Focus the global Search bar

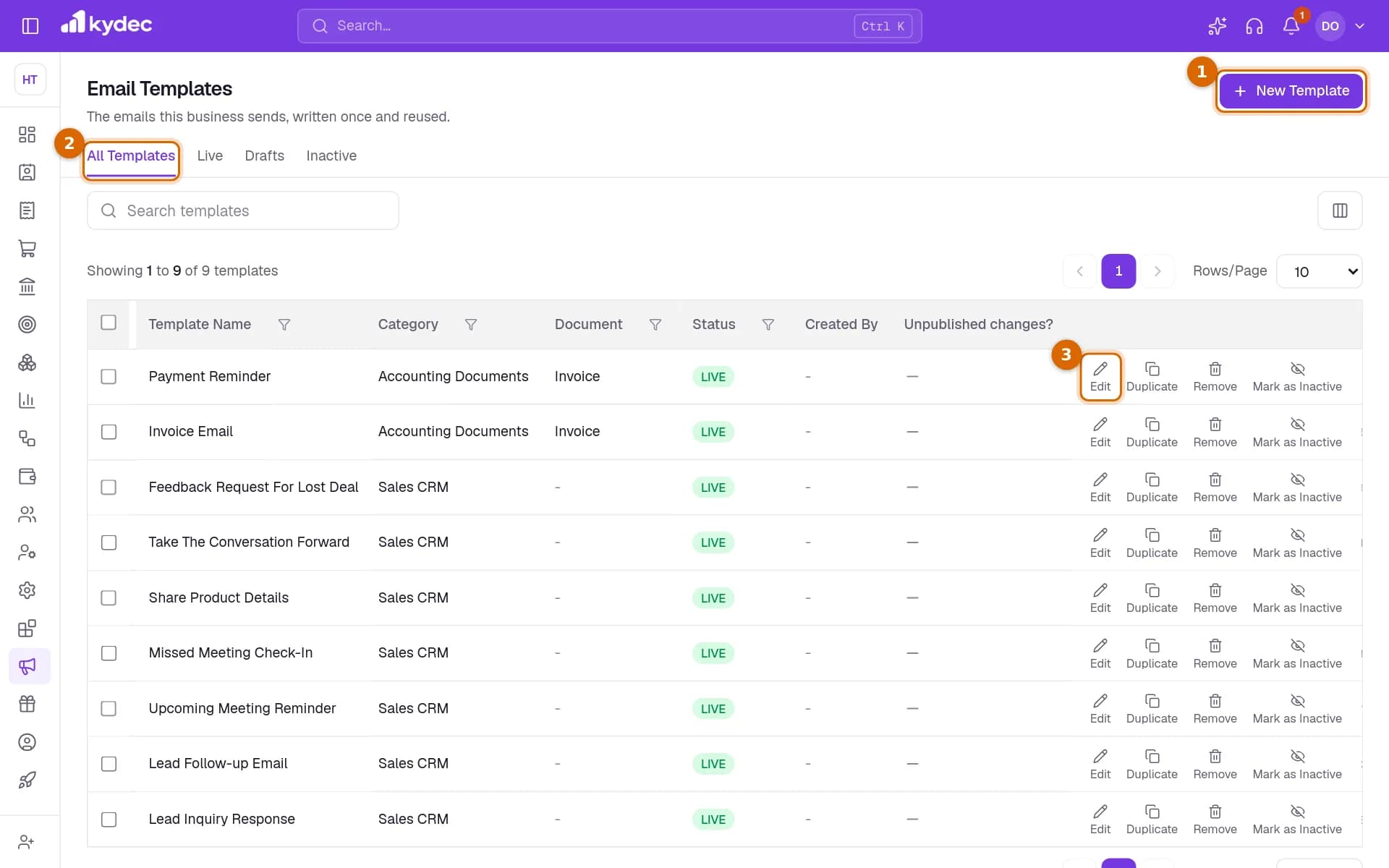click(609, 26)
